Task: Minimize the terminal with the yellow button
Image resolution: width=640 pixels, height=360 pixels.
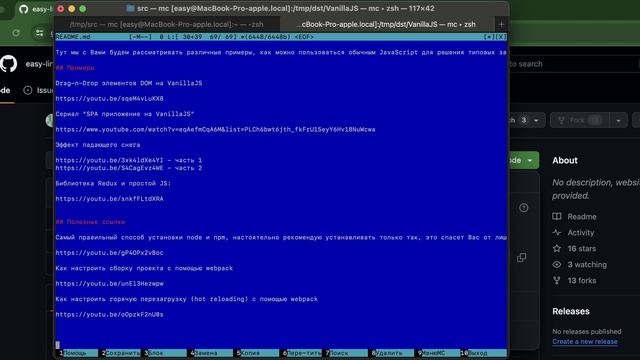Action: pyautogui.click(x=71, y=9)
